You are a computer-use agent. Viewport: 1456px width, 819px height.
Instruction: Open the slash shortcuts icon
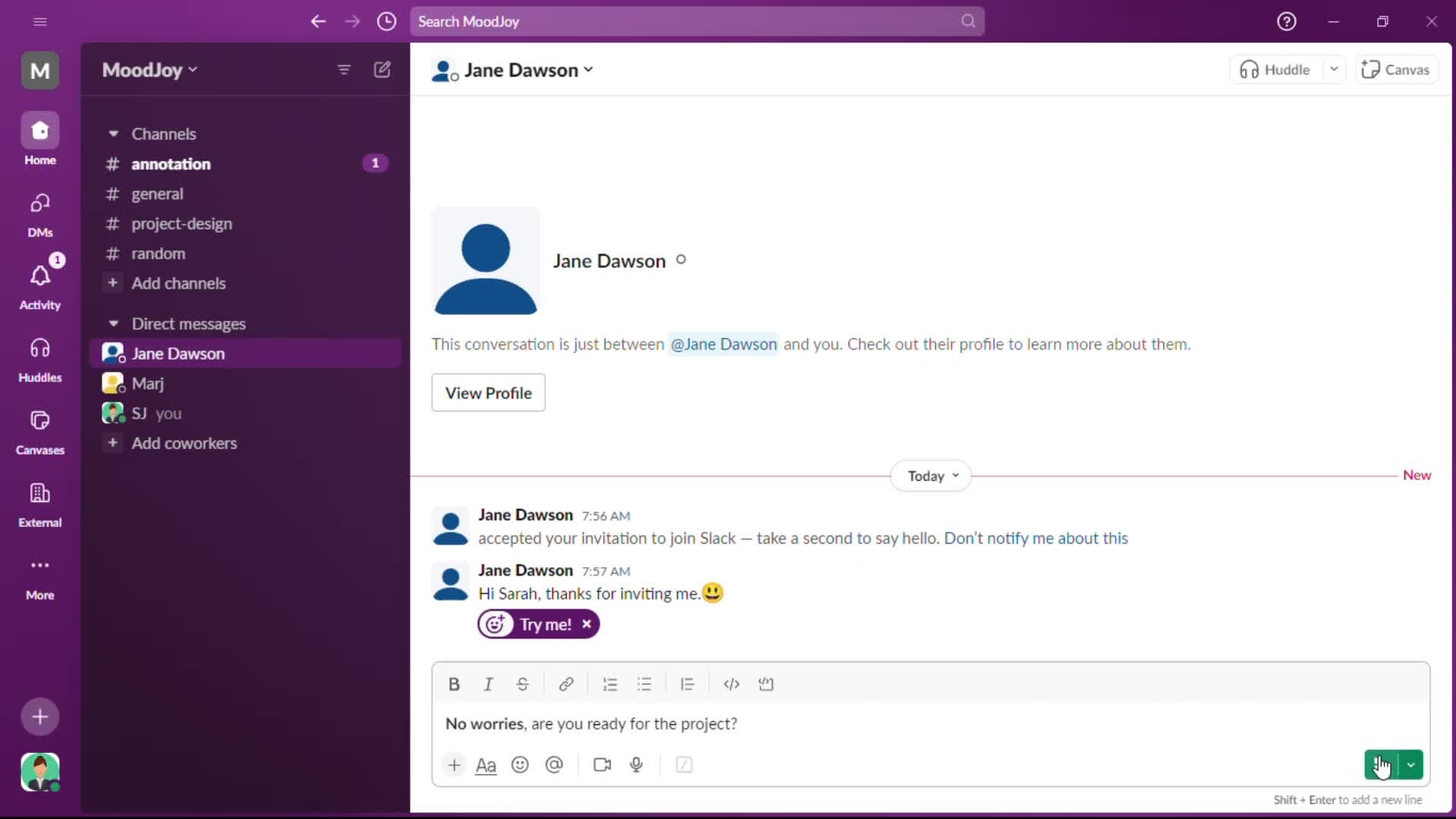click(684, 765)
